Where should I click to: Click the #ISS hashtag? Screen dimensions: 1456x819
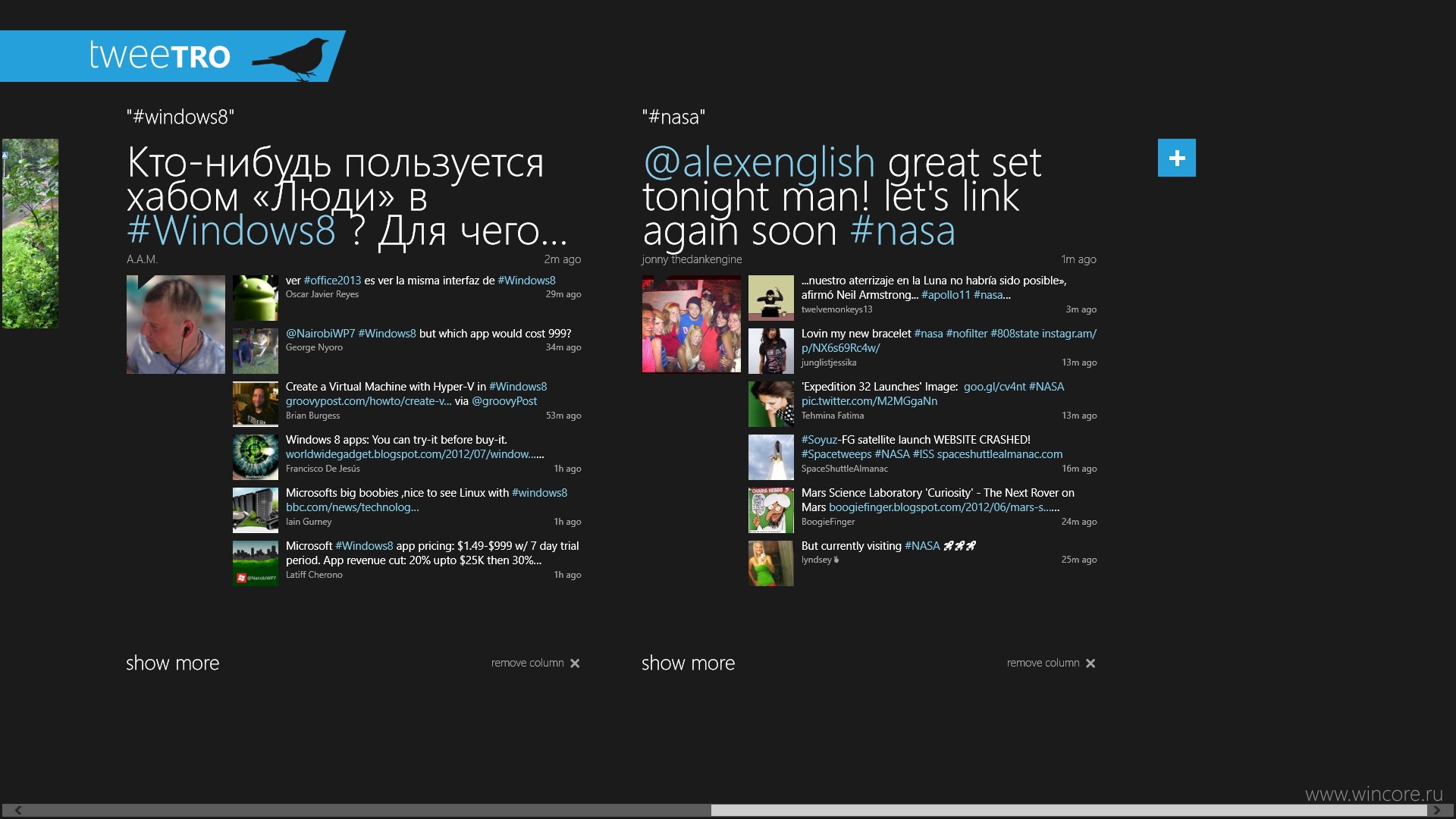923,454
